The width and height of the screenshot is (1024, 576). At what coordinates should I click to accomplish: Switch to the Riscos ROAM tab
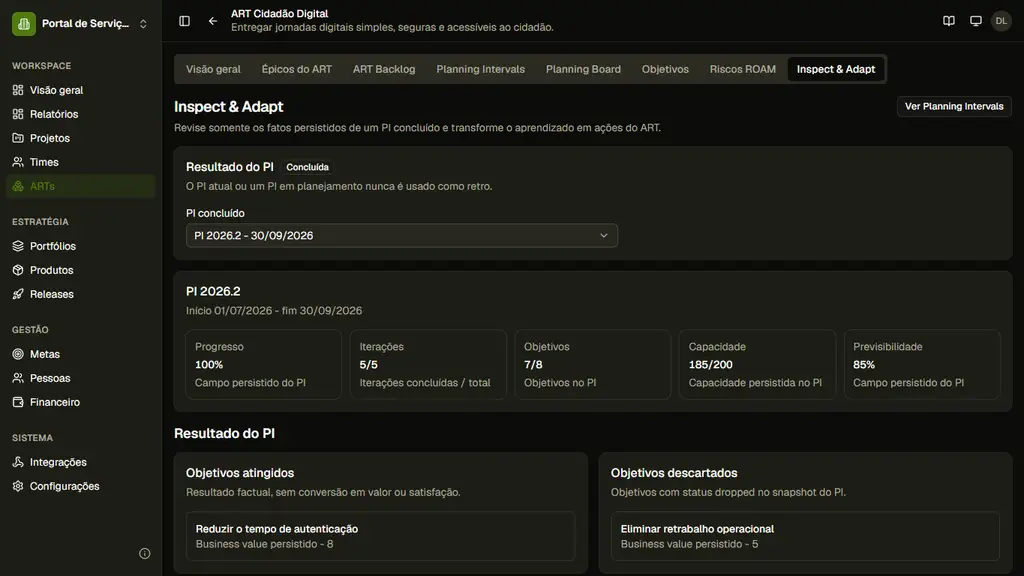point(743,69)
